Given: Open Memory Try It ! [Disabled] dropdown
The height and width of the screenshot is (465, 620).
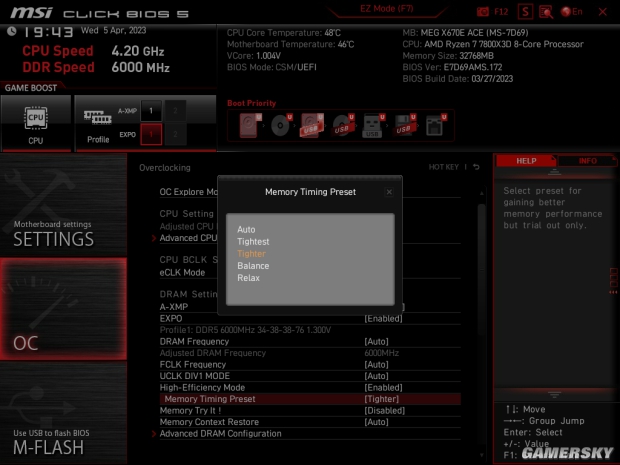Looking at the screenshot, I should point(384,411).
